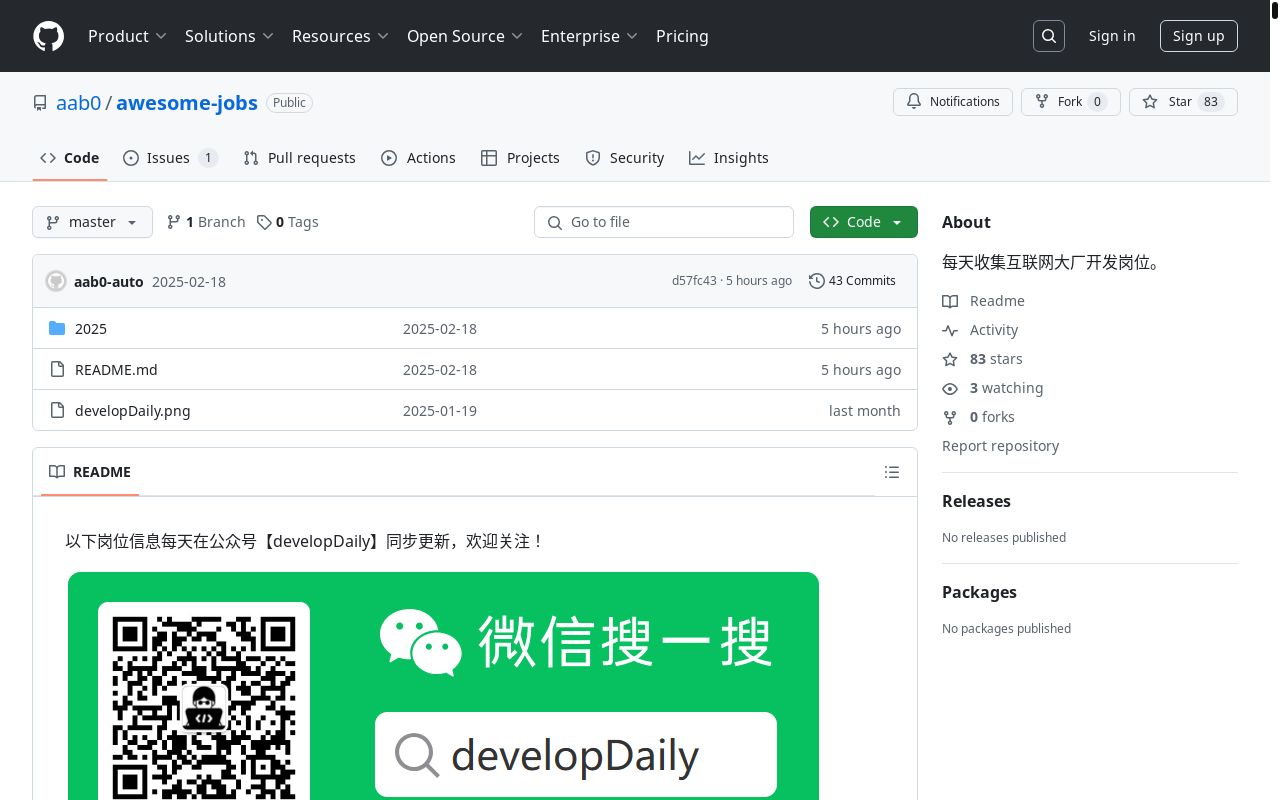Screen dimensions: 1280x800
Task: Open the 2025 folder icon
Action: tap(58, 328)
